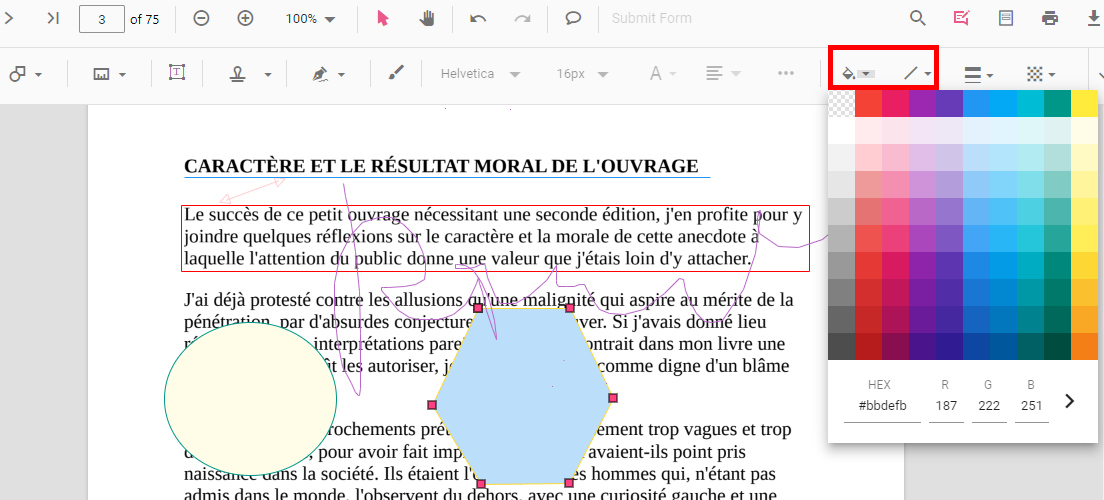The image size is (1104, 500).
Task: Select the cream ellipse annotation
Action: click(251, 399)
